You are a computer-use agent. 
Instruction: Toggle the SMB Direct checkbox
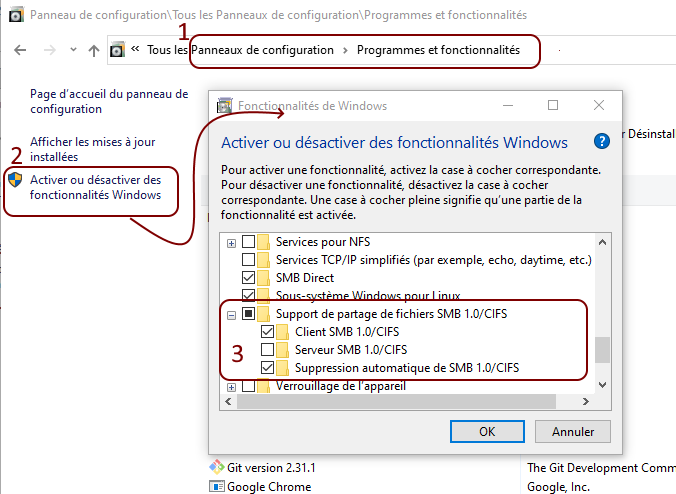tap(249, 277)
